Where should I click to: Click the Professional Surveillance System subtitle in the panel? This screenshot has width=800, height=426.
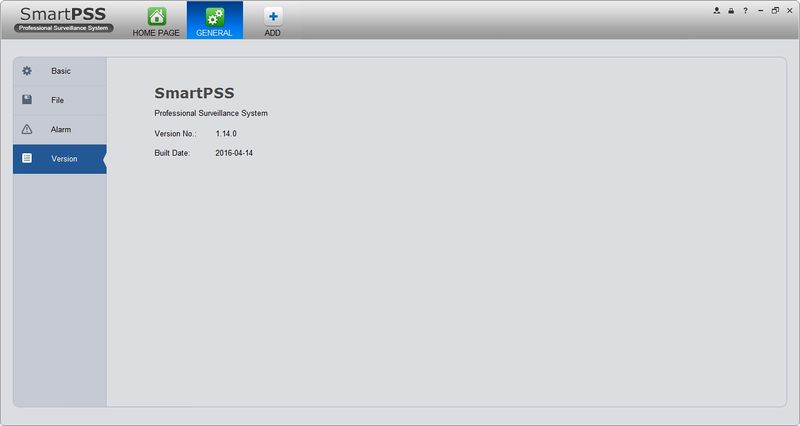[211, 113]
